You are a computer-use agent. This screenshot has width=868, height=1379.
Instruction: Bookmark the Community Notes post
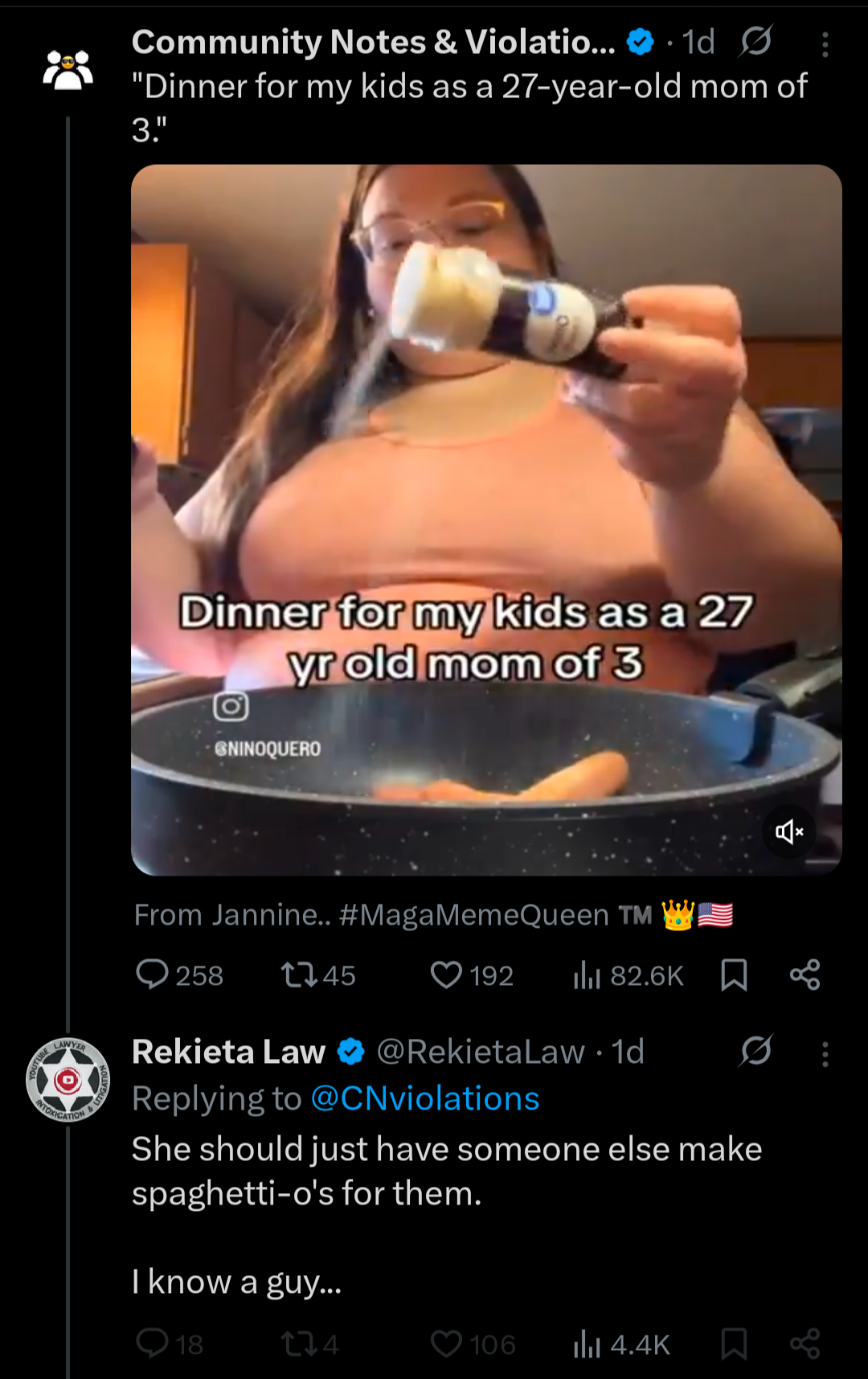coord(734,975)
